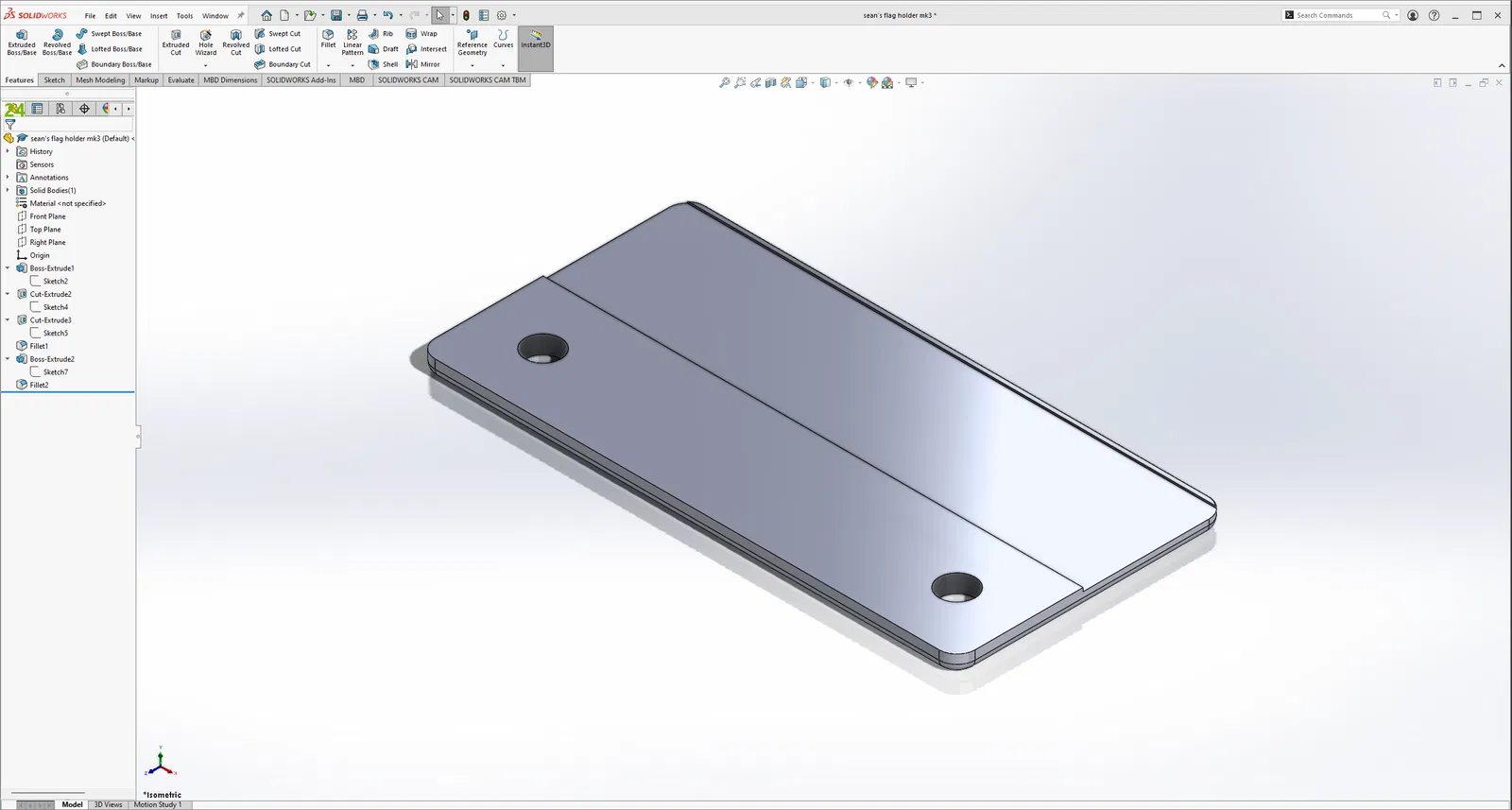Image resolution: width=1512 pixels, height=810 pixels.
Task: Collapse the Cut-Extrude3 feature
Action: 8,319
